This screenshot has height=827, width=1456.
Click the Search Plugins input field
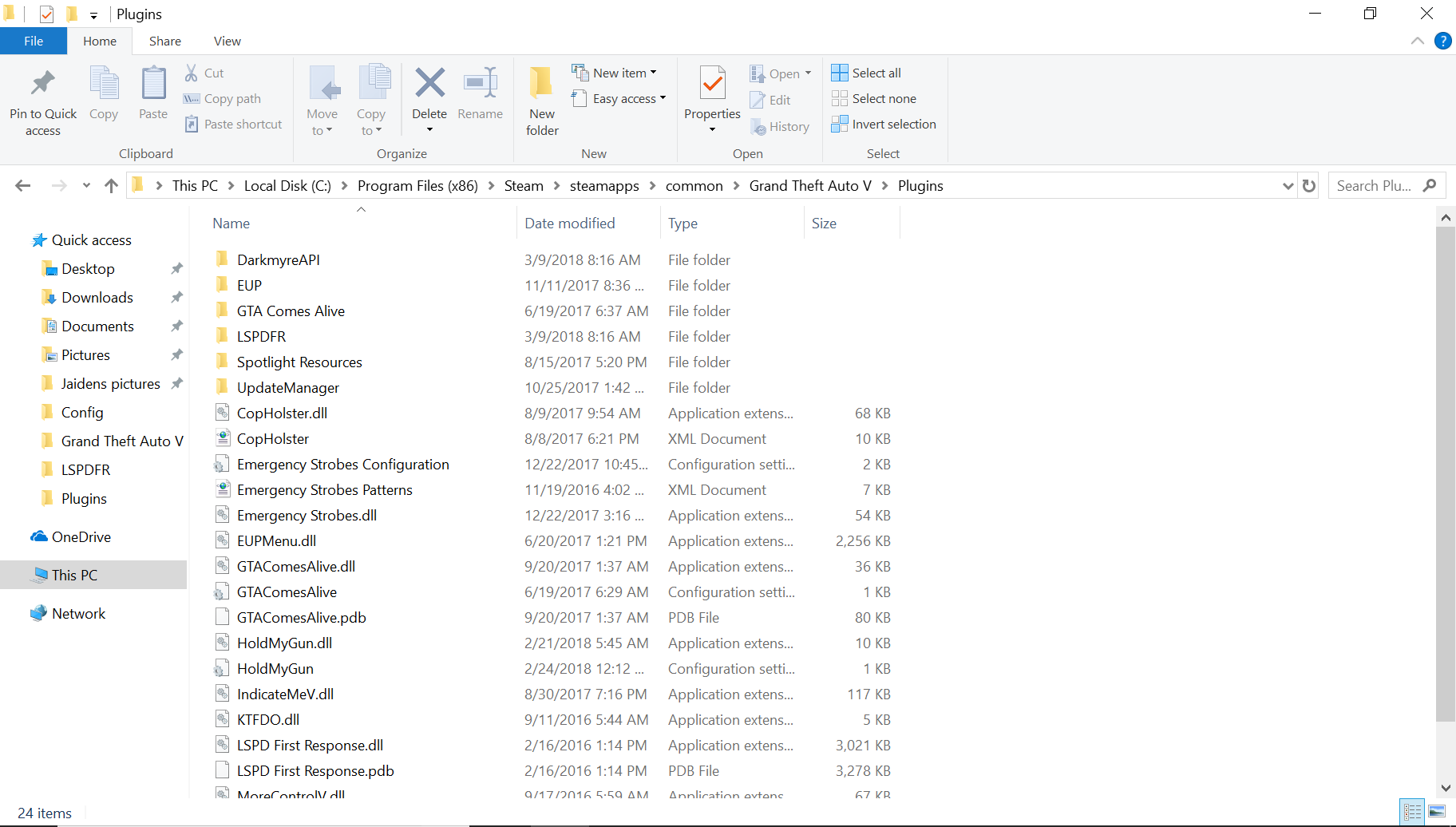(x=1375, y=186)
